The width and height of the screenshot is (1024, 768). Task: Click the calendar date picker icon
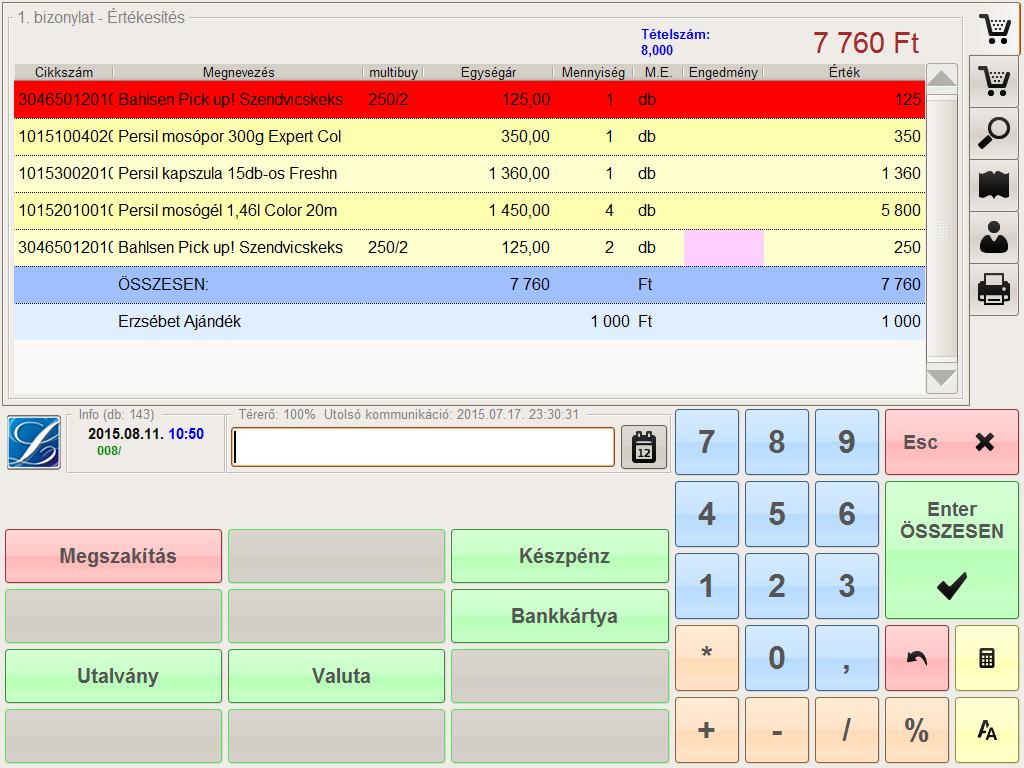tap(644, 447)
